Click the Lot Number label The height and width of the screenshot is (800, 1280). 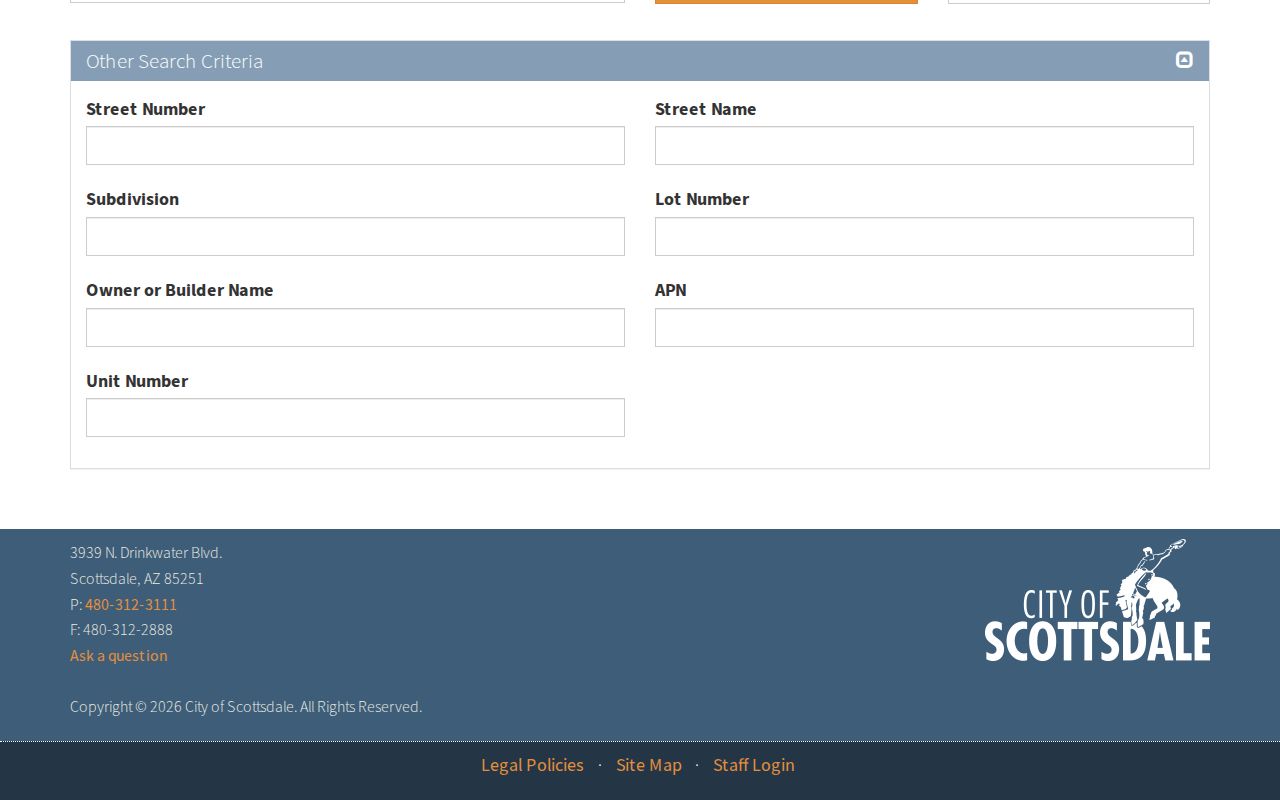point(702,199)
